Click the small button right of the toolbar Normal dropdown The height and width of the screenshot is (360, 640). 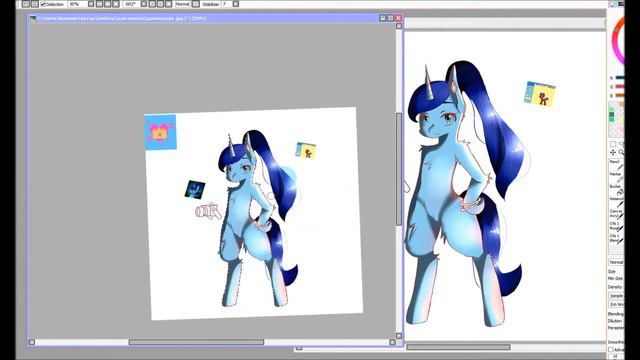click(x=196, y=4)
